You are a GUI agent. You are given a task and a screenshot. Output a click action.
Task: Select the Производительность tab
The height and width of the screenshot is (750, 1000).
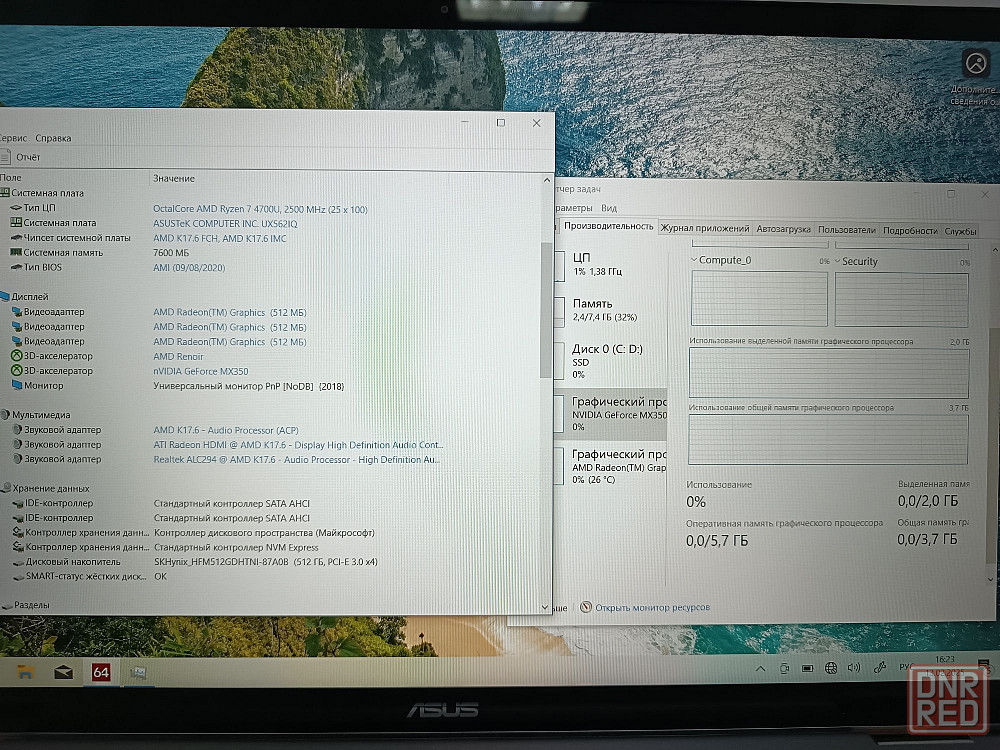coord(608,226)
